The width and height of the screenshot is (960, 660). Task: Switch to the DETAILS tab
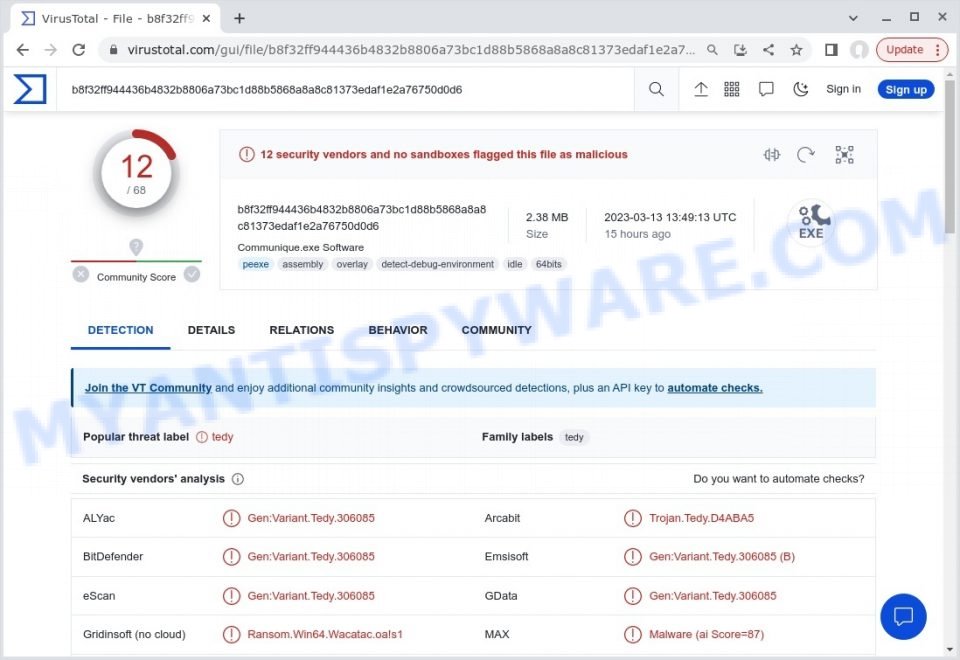point(211,330)
